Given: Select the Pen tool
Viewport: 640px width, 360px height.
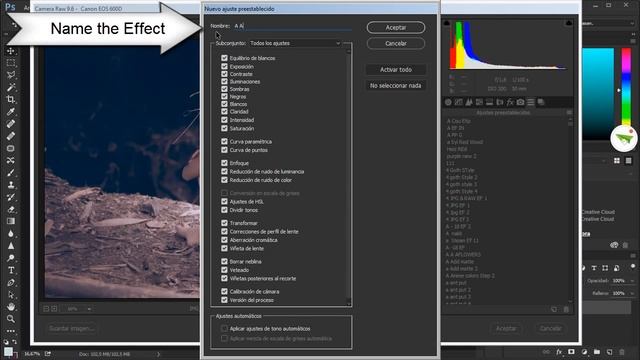Looking at the screenshot, I should tap(11, 282).
